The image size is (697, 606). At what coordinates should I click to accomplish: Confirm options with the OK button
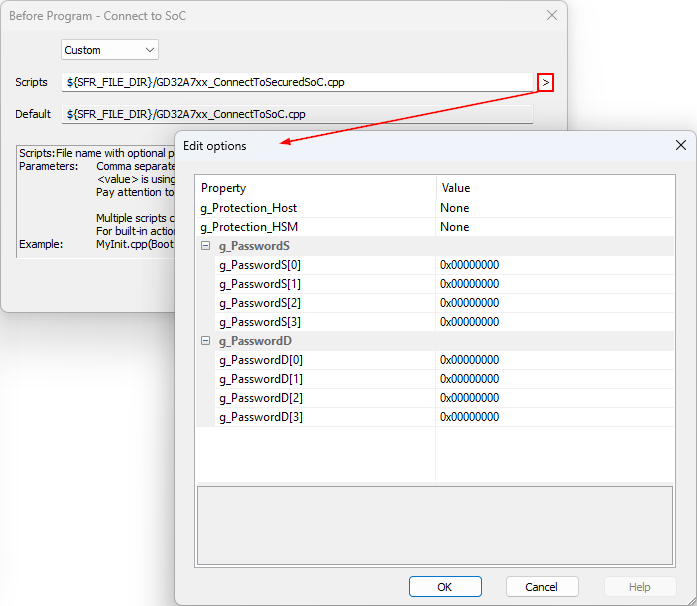click(445, 587)
